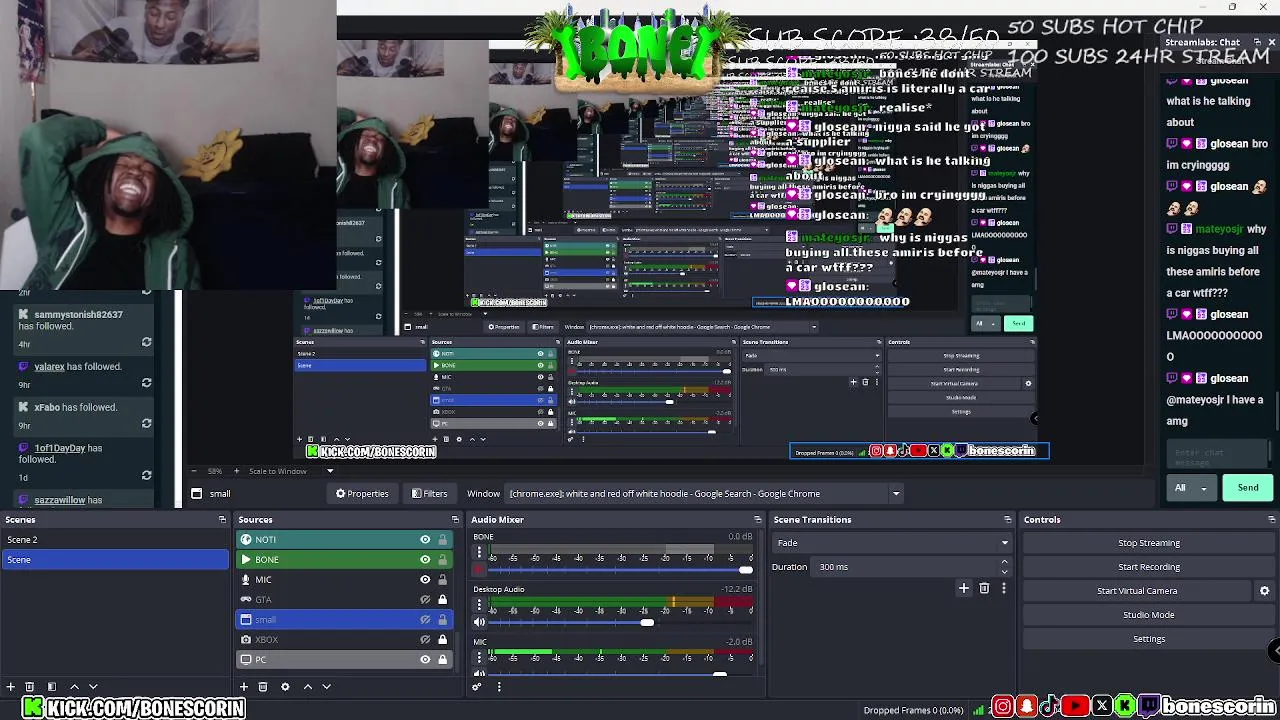Screen dimensions: 1280x720
Task: Send the chat message
Action: coord(1248,488)
